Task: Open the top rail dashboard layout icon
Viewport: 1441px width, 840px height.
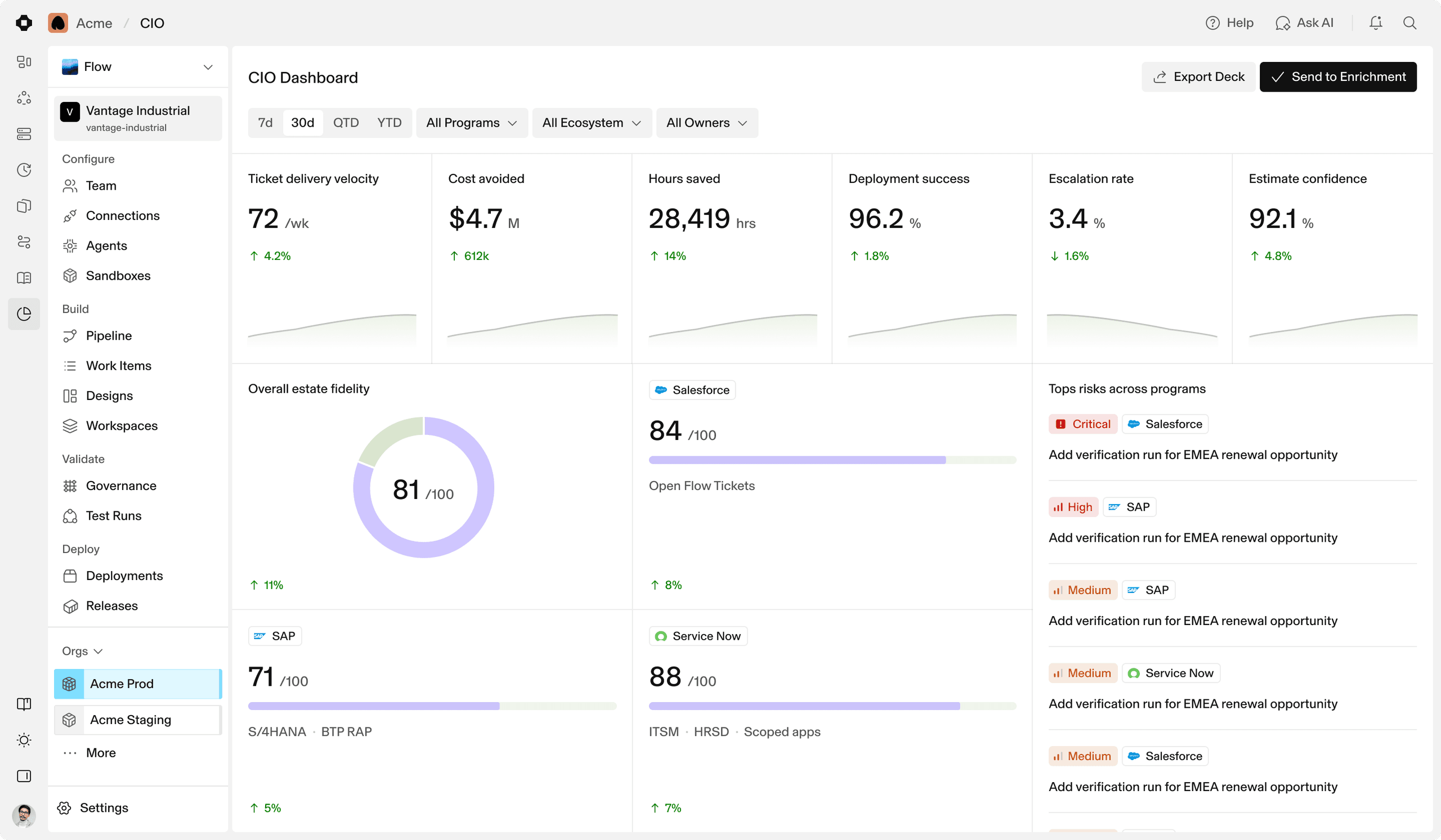Action: [x=24, y=62]
